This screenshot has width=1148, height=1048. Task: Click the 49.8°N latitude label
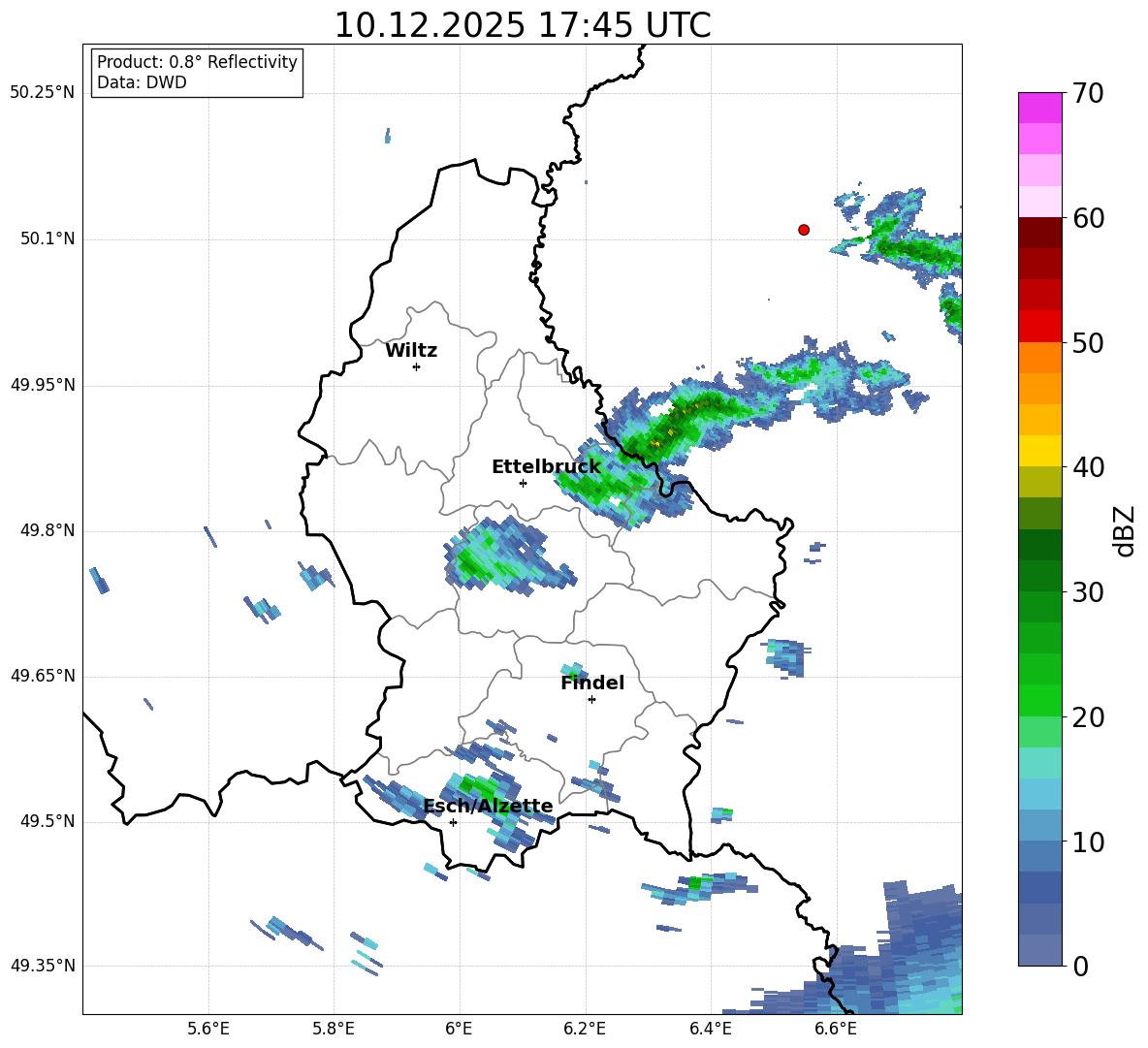click(x=48, y=530)
